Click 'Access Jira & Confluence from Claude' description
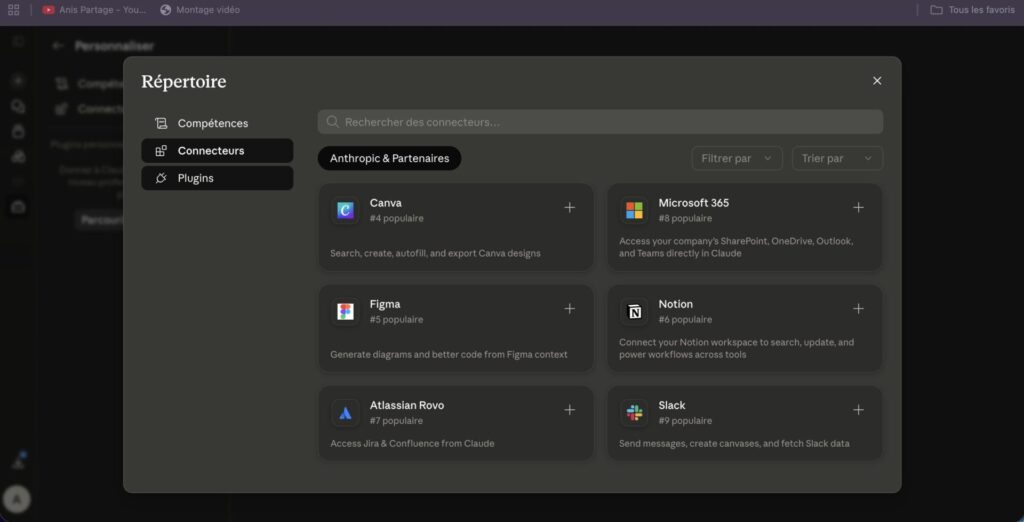The image size is (1024, 522). tap(412, 444)
